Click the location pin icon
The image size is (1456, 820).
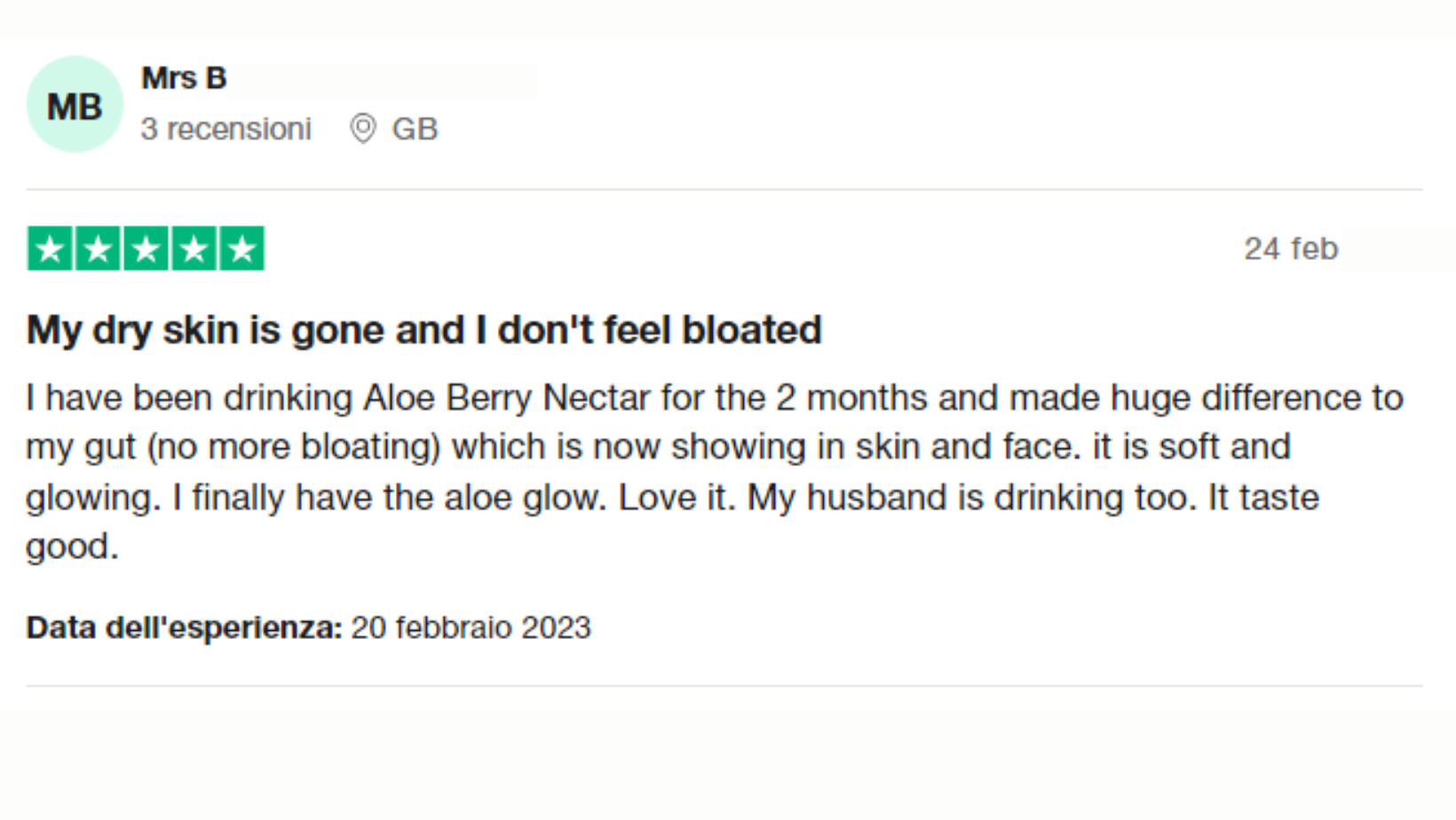point(363,129)
